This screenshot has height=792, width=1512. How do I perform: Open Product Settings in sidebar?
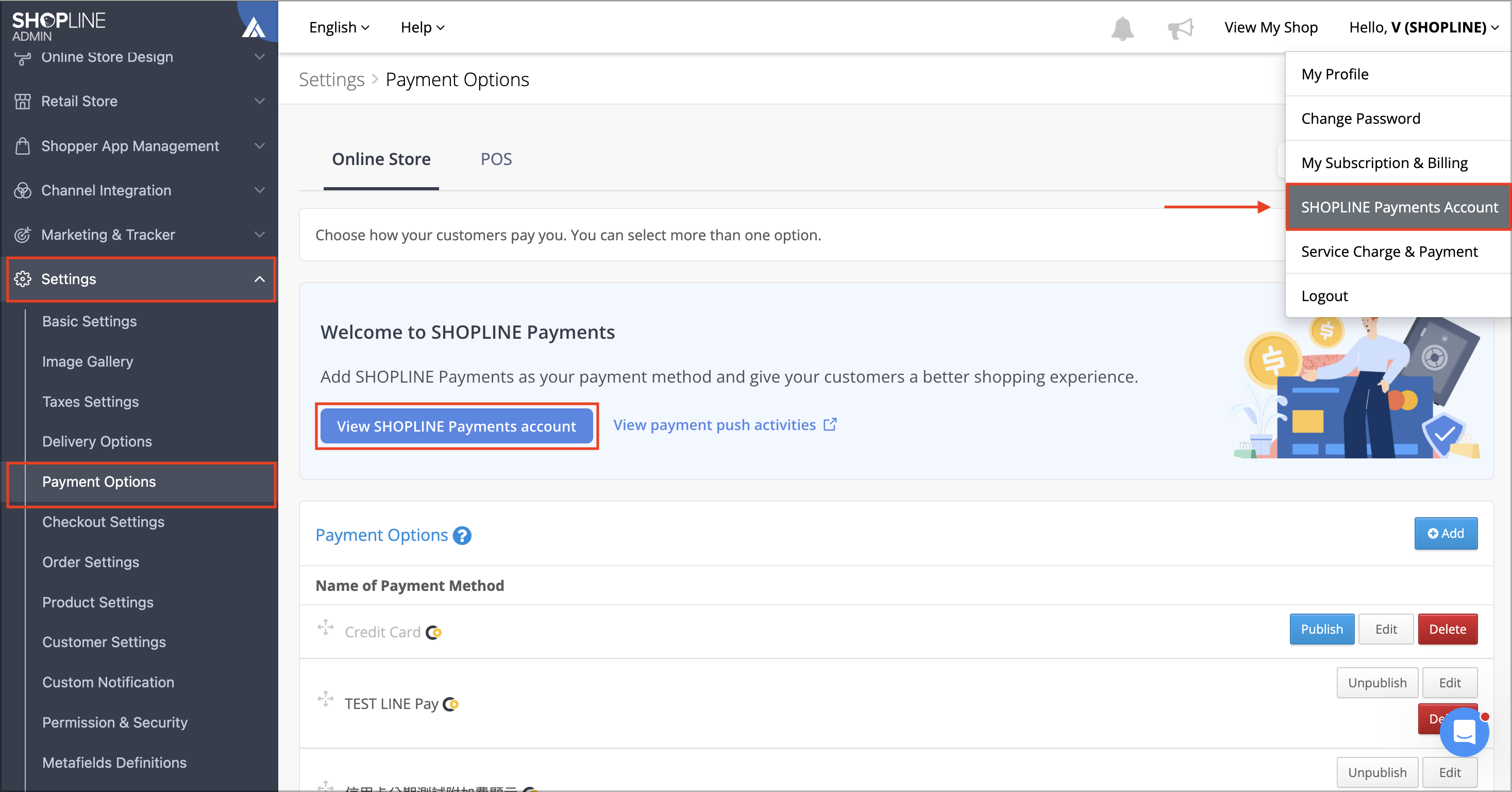coord(97,602)
